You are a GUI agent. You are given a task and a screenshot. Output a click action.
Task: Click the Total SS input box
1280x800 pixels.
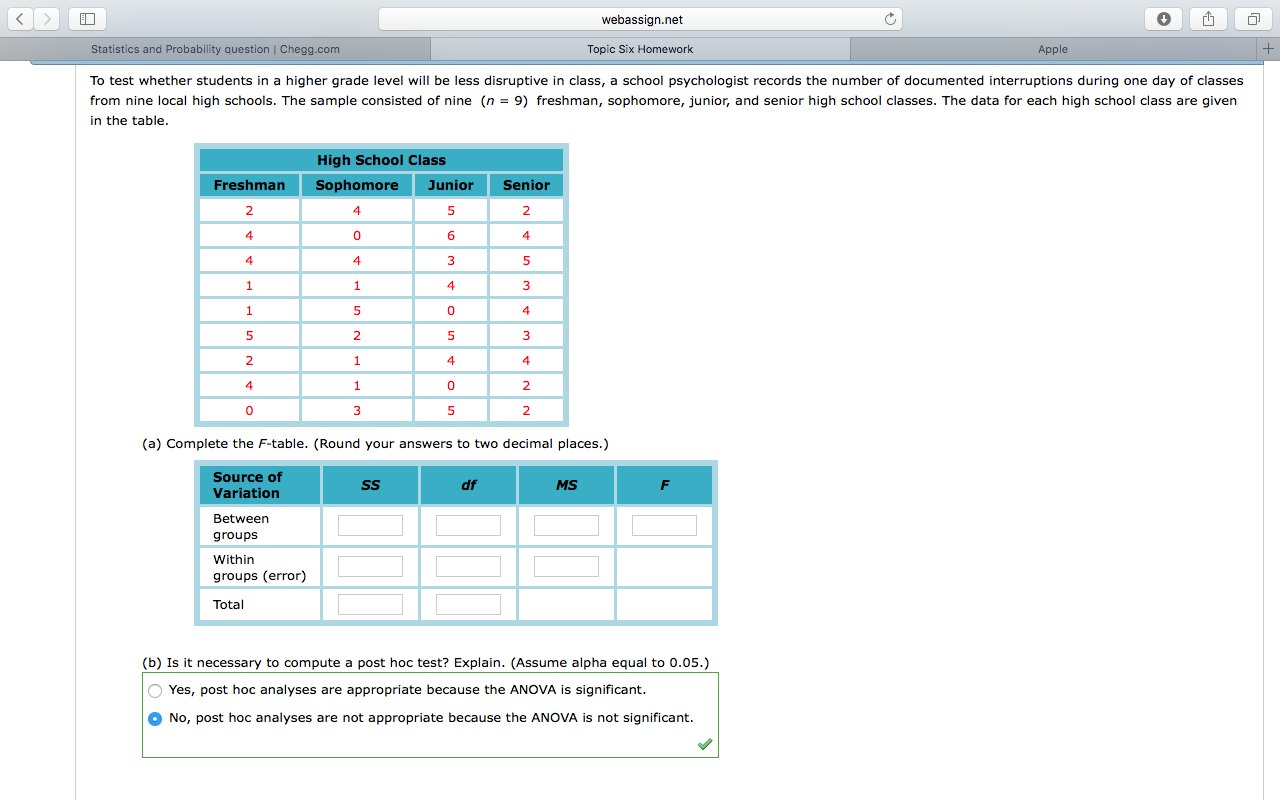click(x=370, y=604)
